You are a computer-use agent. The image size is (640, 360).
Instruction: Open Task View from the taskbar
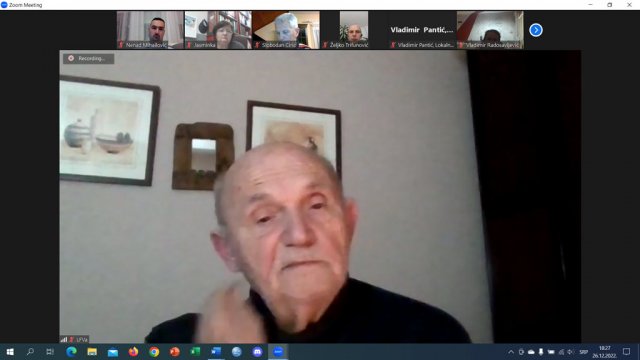click(x=50, y=351)
